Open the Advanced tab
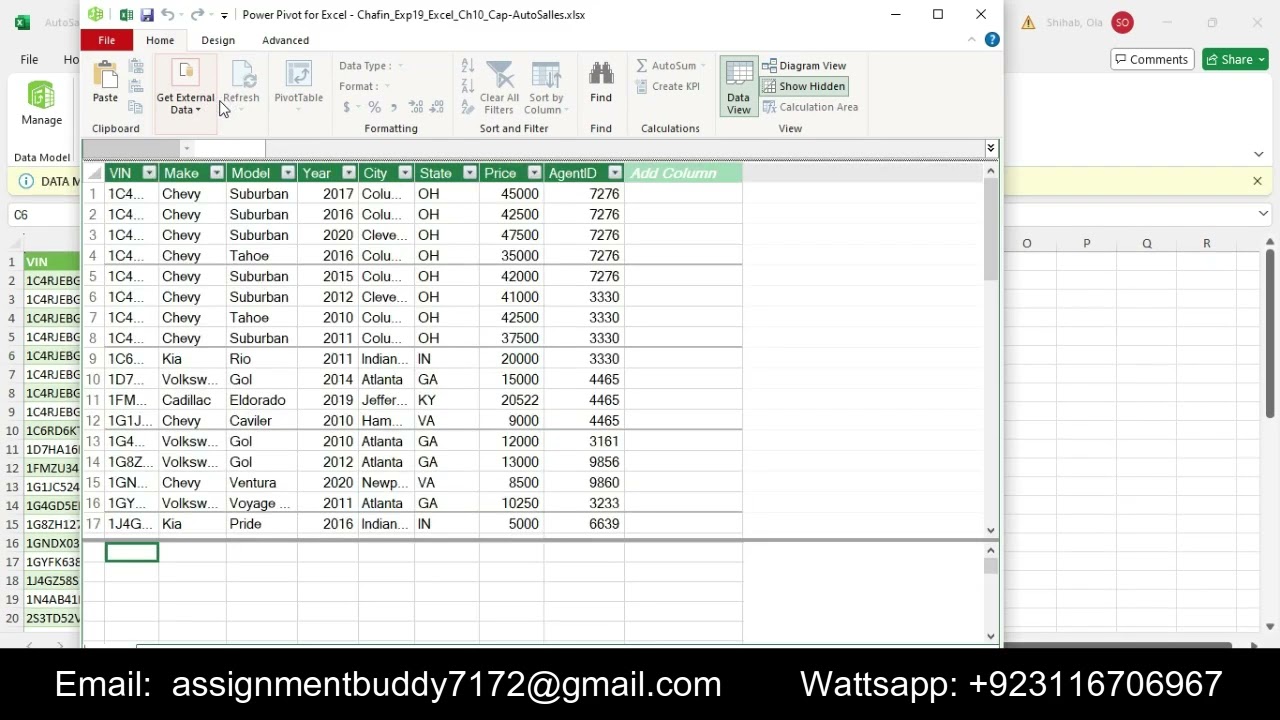 pyautogui.click(x=285, y=40)
